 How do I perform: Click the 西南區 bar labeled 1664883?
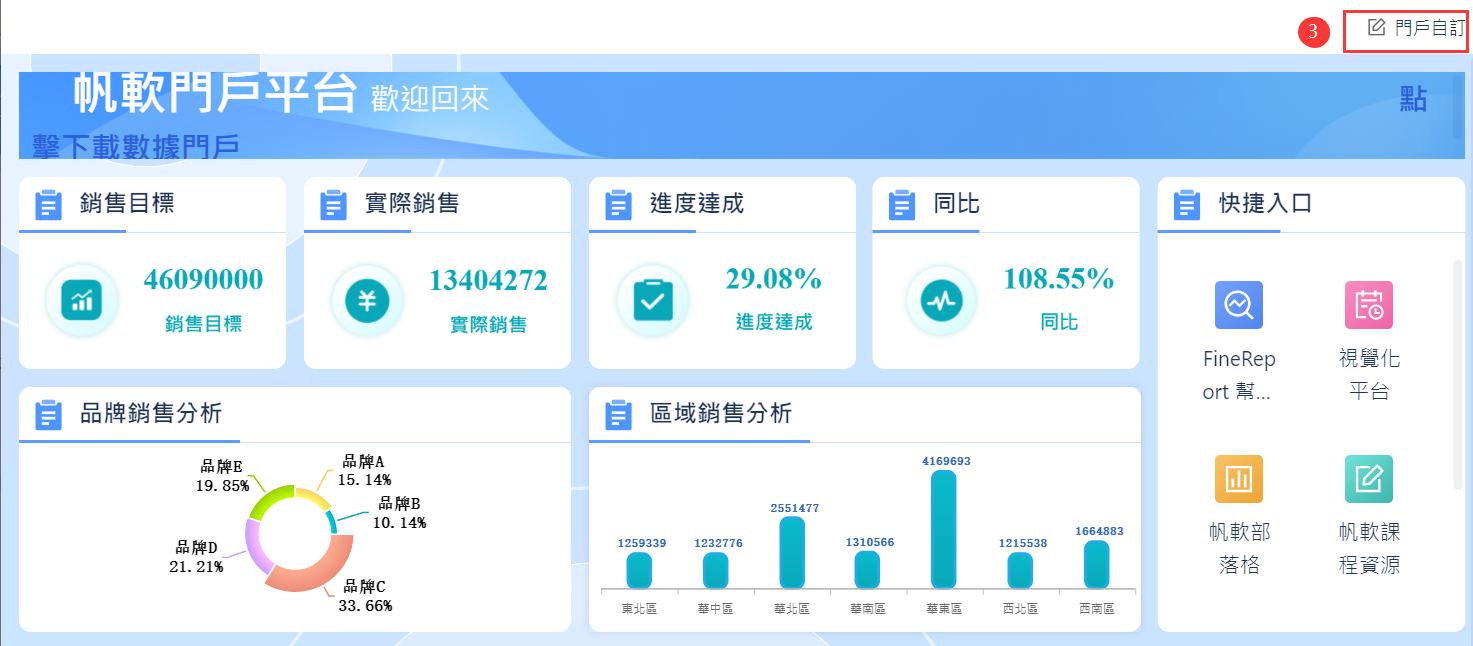[1096, 564]
